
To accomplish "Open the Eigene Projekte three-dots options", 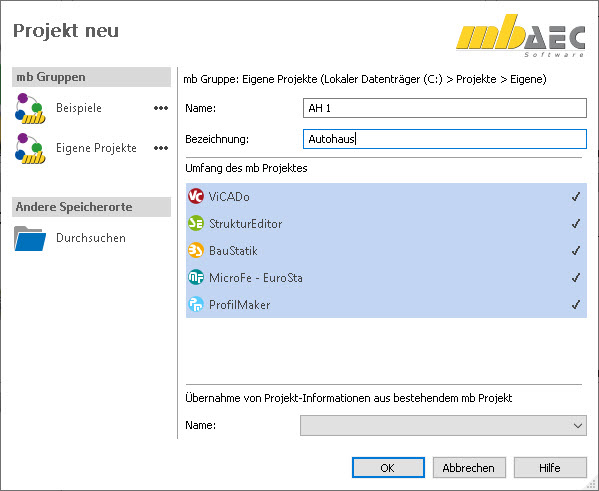I will coord(161,148).
